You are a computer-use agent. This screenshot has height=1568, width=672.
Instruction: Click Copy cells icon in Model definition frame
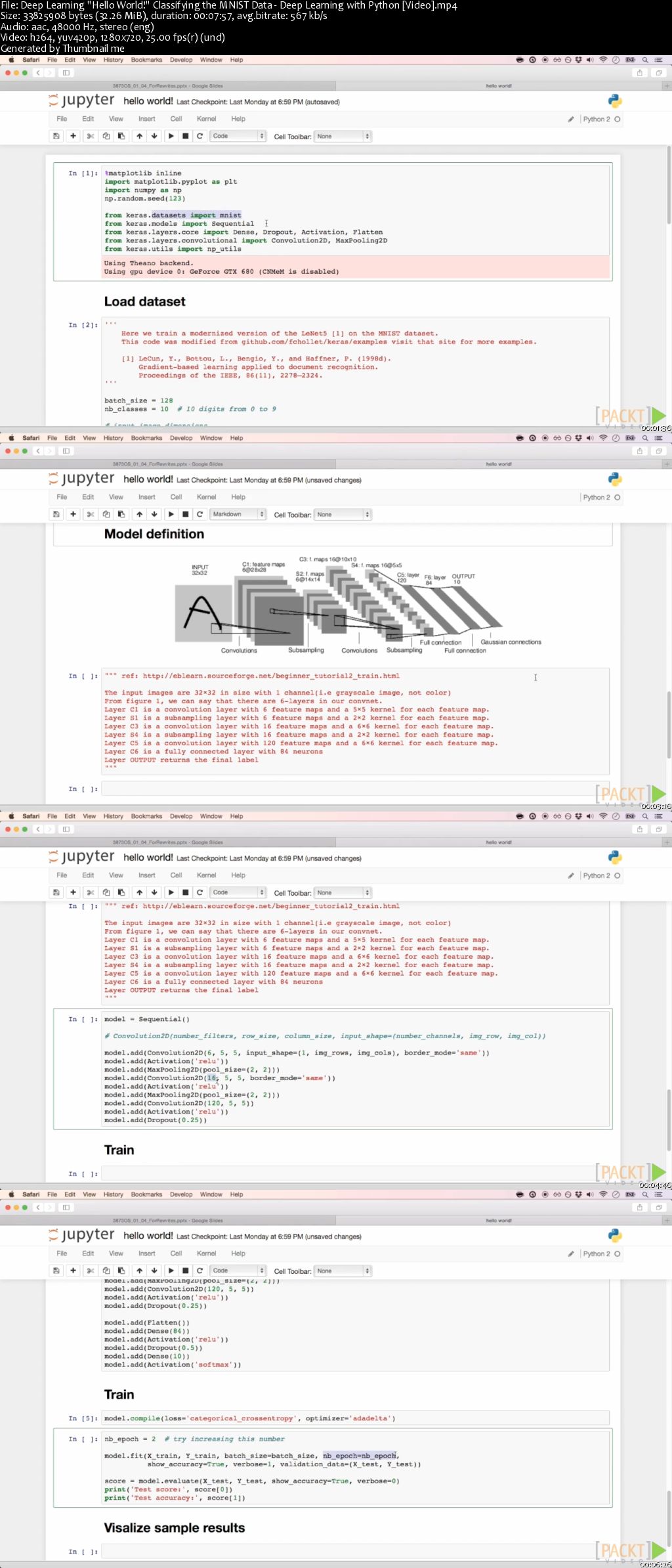106,514
